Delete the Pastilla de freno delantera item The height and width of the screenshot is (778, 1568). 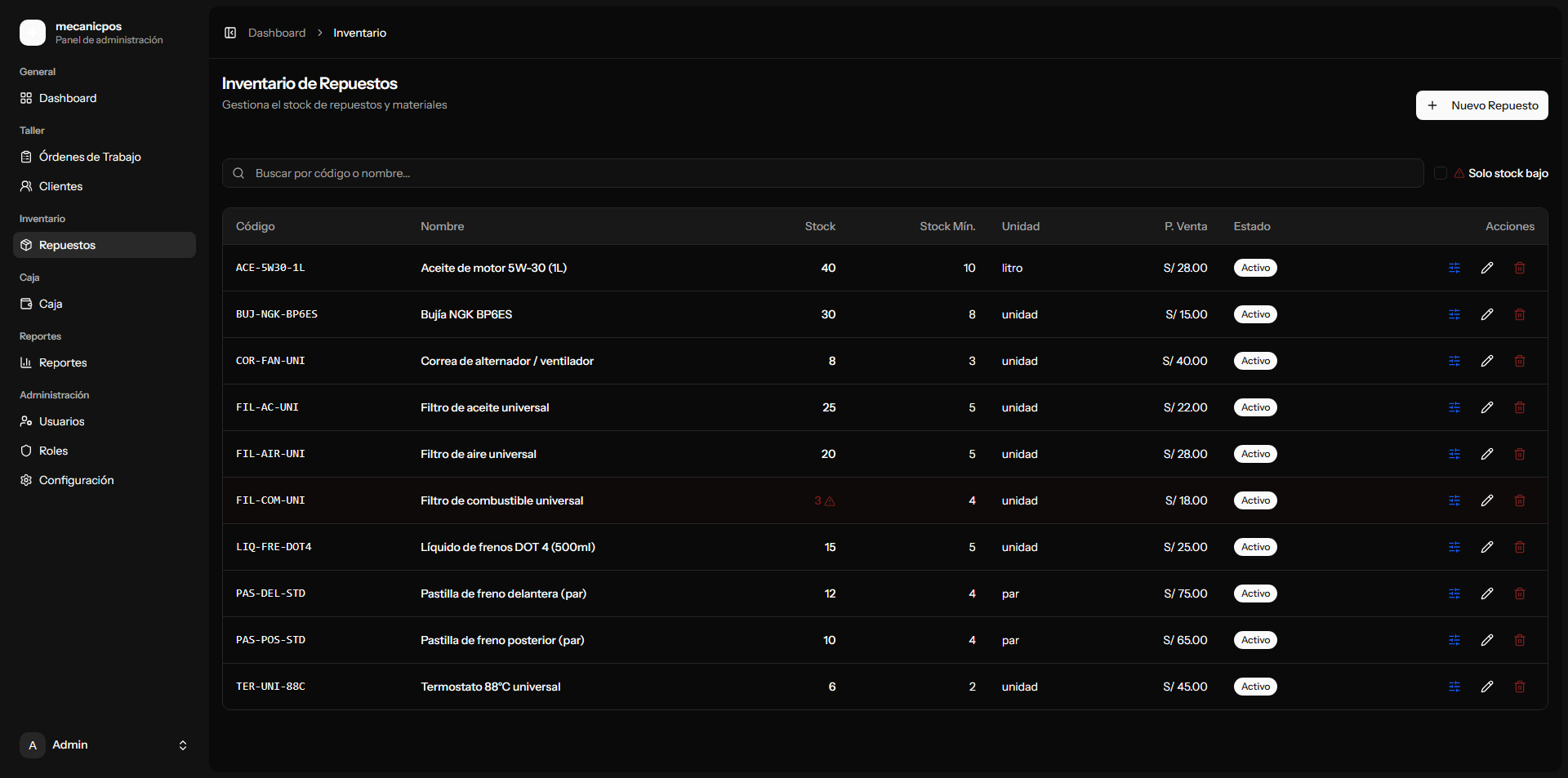1520,594
